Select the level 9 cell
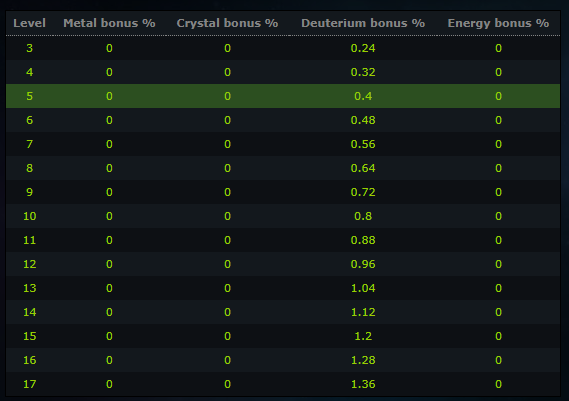The width and height of the screenshot is (569, 401). (29, 192)
